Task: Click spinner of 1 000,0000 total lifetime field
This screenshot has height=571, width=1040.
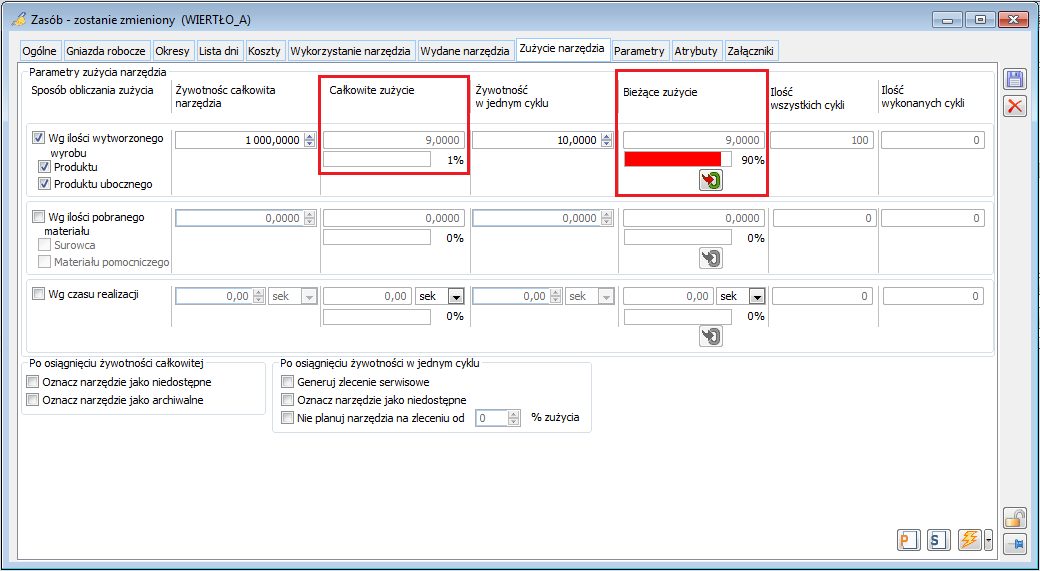Action: pyautogui.click(x=309, y=140)
